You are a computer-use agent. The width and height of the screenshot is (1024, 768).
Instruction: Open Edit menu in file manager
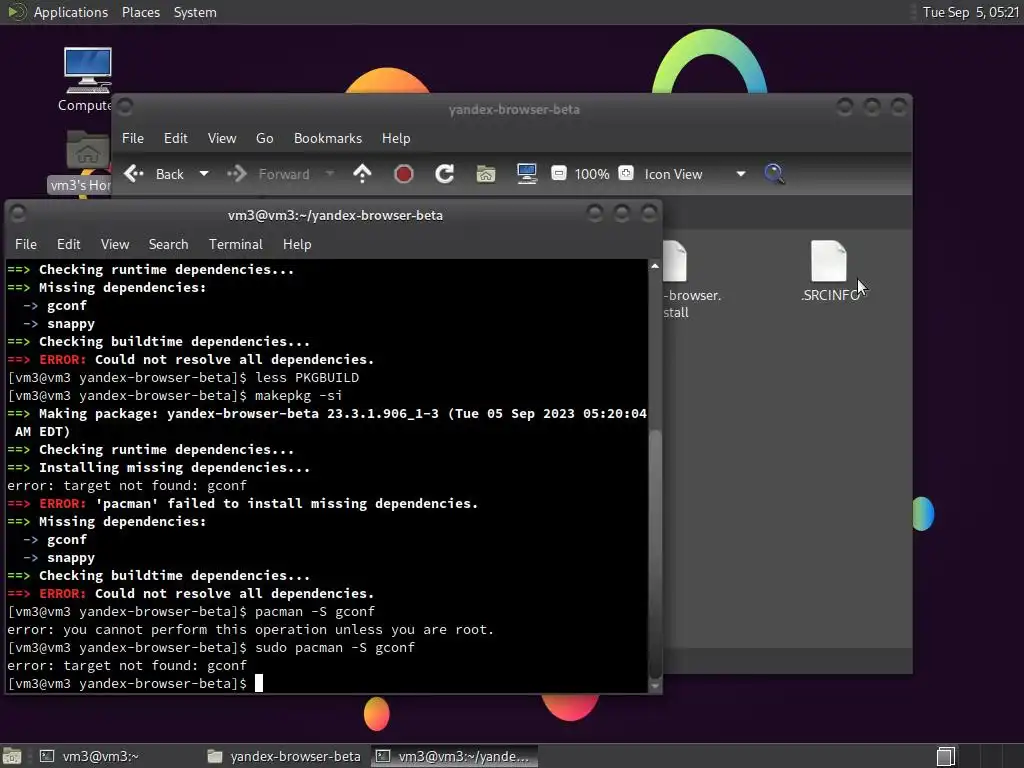click(176, 138)
